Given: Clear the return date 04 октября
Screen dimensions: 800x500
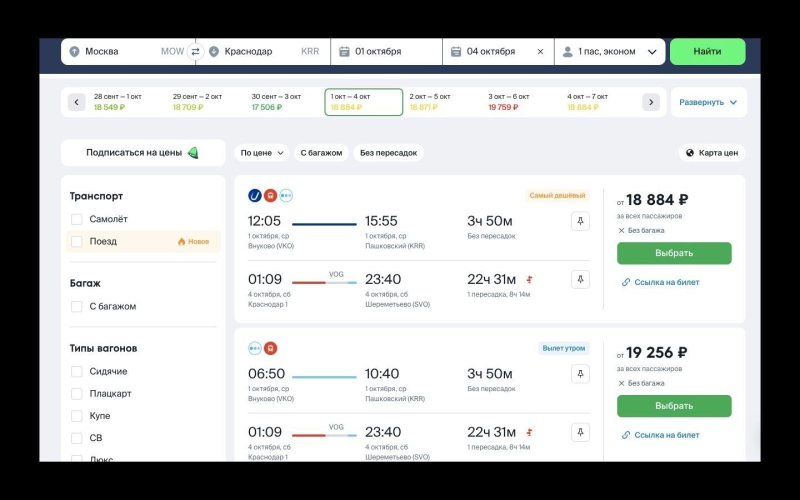Looking at the screenshot, I should click(540, 51).
